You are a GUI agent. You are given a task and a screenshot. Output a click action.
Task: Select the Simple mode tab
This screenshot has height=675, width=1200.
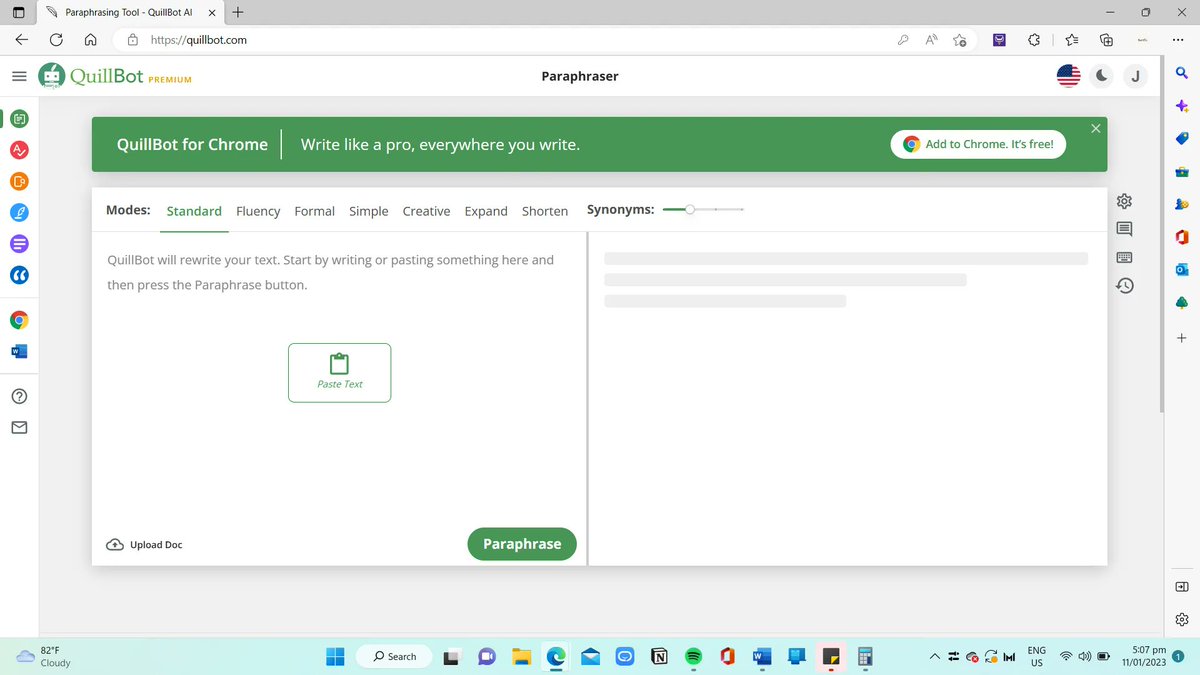(x=369, y=211)
